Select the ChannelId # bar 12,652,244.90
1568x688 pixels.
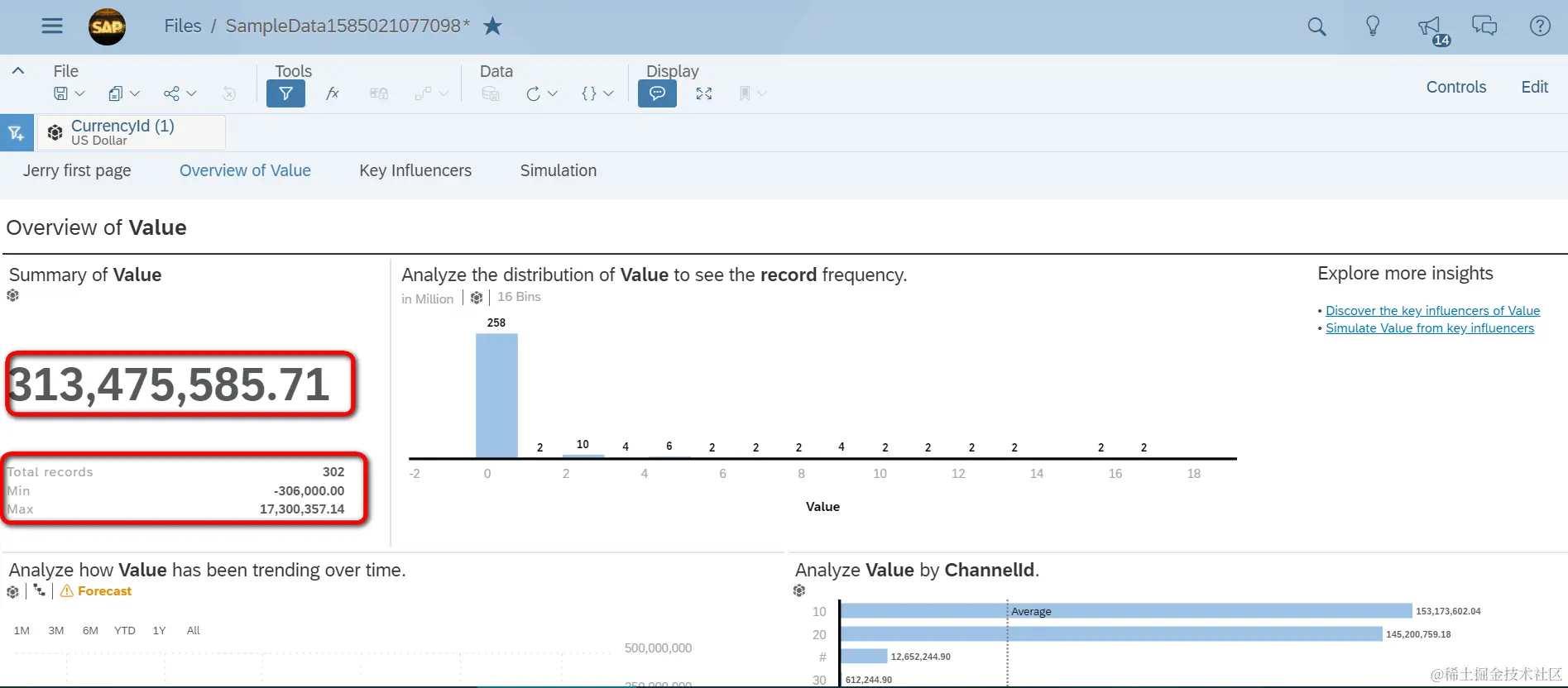(864, 657)
